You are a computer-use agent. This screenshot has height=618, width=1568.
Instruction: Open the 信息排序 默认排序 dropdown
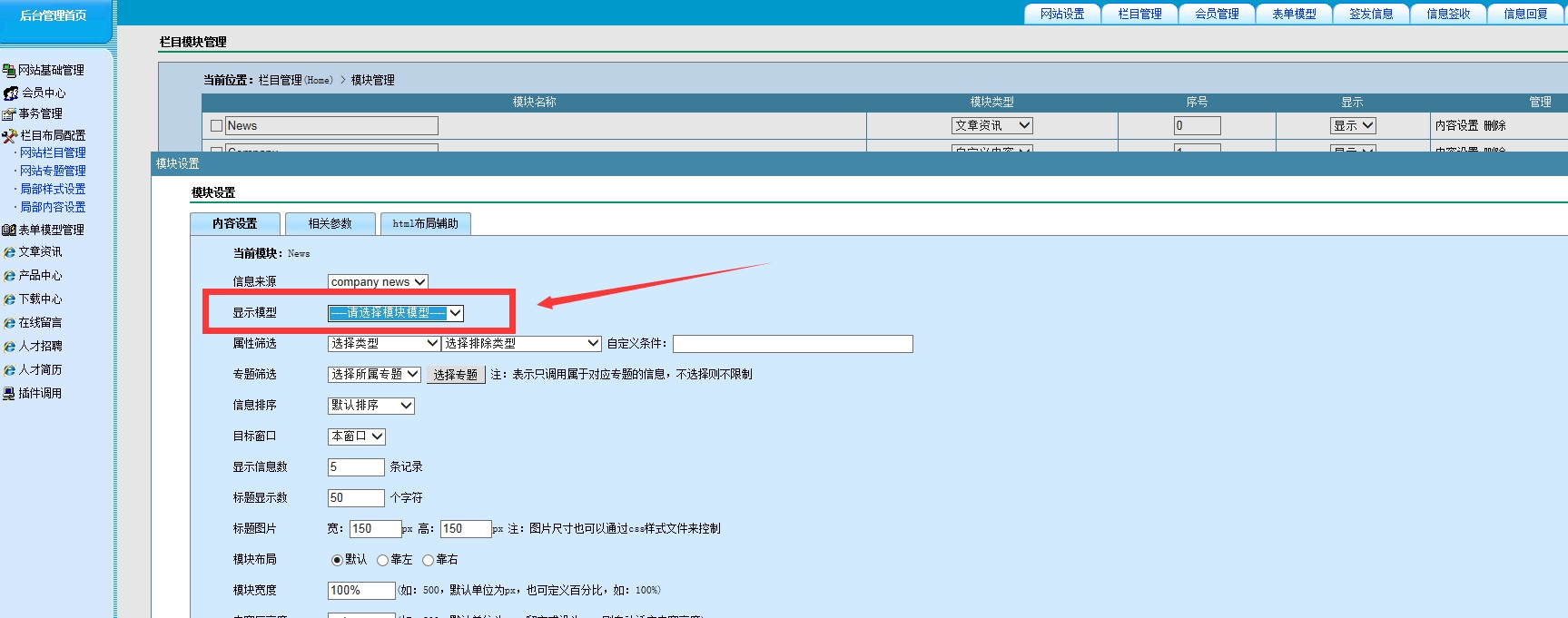pos(370,406)
